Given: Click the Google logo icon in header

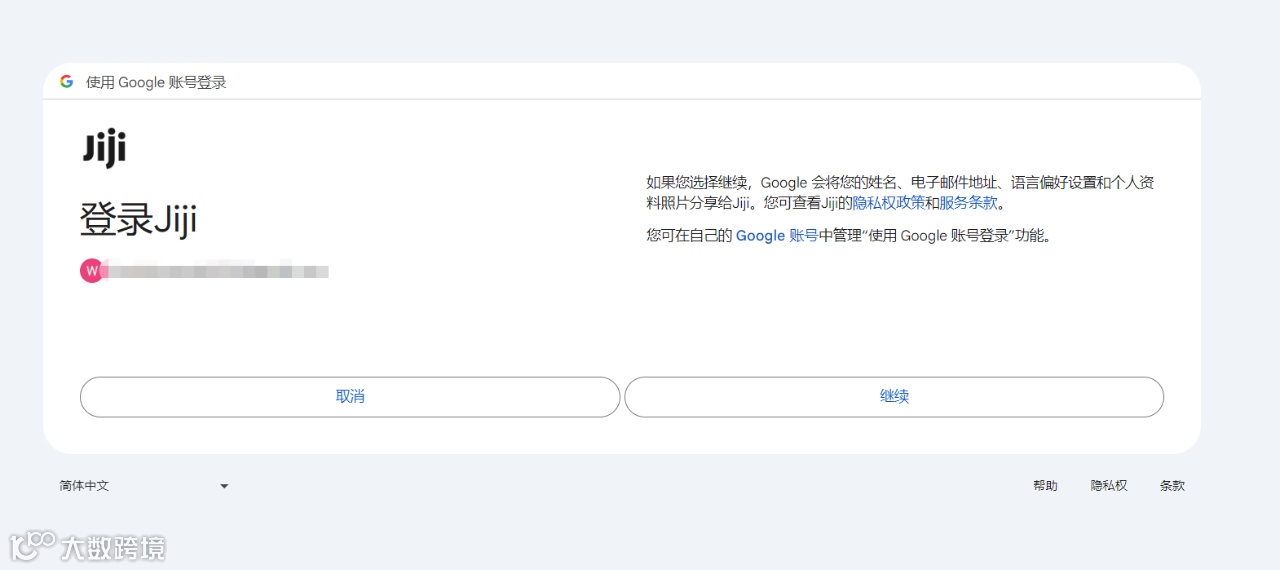Looking at the screenshot, I should click(x=66, y=82).
